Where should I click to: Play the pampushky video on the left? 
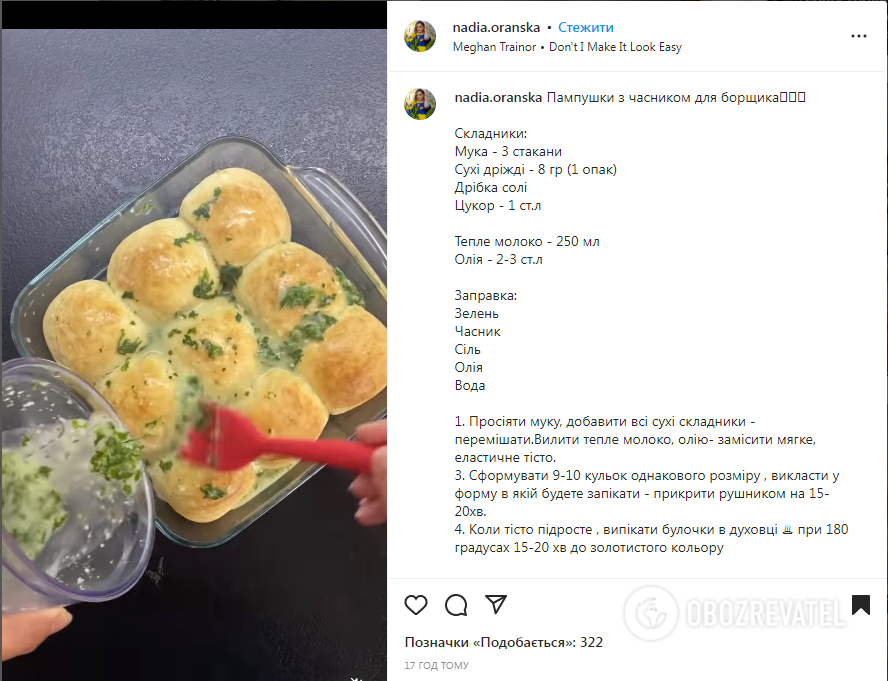[x=194, y=355]
